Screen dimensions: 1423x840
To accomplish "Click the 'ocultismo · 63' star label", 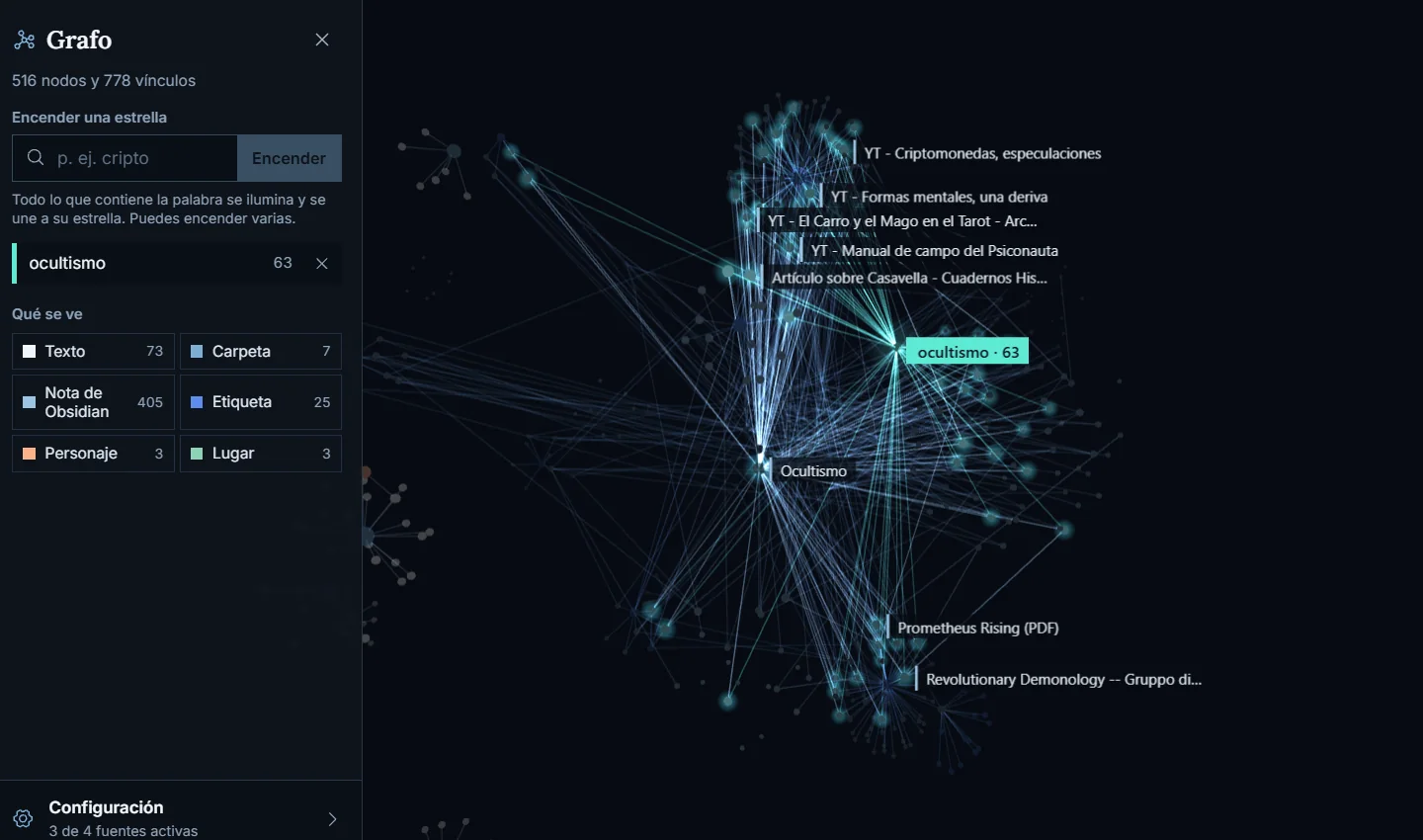I will pyautogui.click(x=967, y=352).
